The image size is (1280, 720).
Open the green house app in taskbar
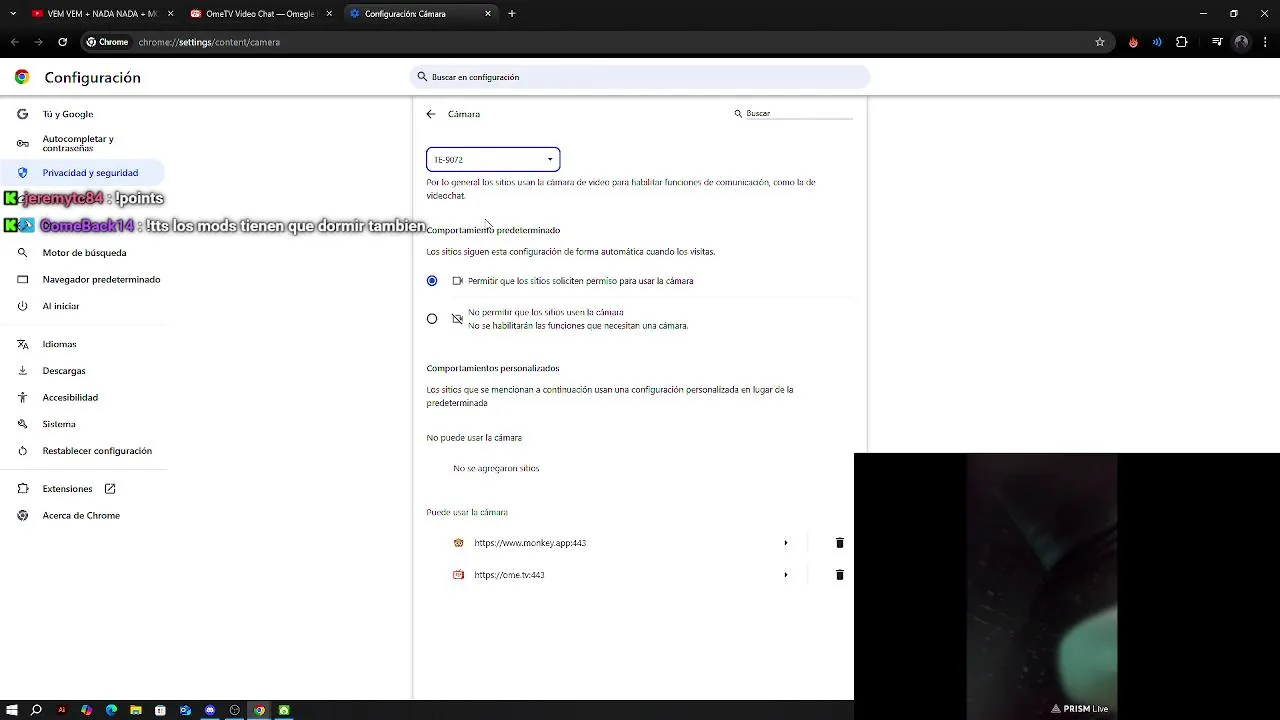(284, 710)
